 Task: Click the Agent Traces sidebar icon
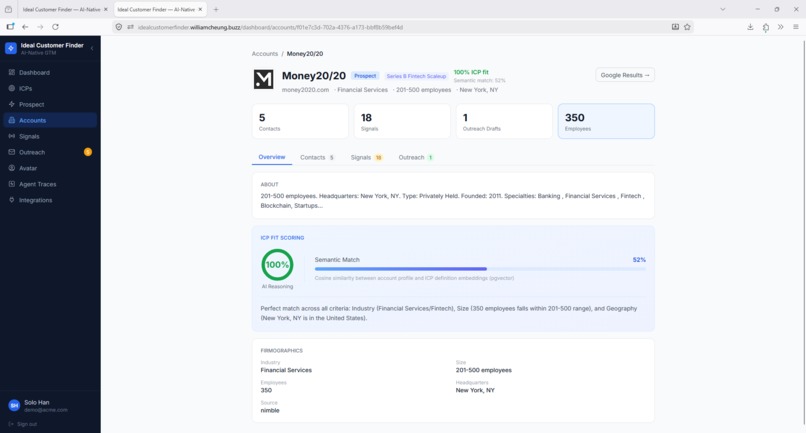click(11, 184)
